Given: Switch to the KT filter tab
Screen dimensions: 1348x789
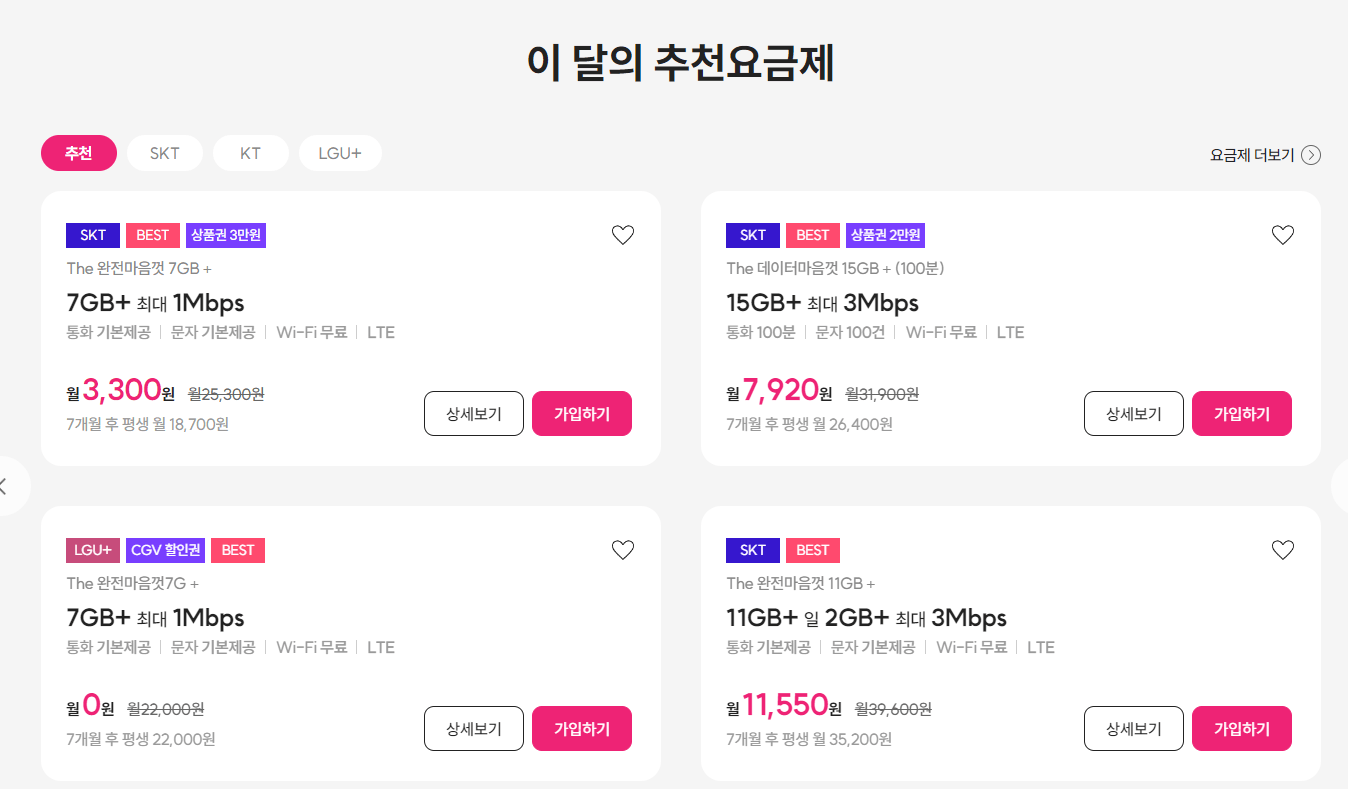Looking at the screenshot, I should click(251, 153).
